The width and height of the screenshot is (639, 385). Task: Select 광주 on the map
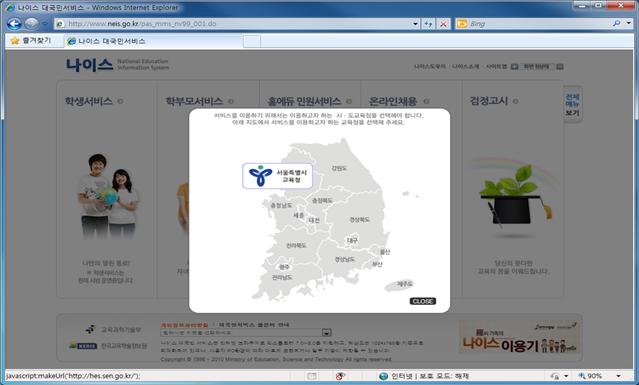(x=284, y=267)
